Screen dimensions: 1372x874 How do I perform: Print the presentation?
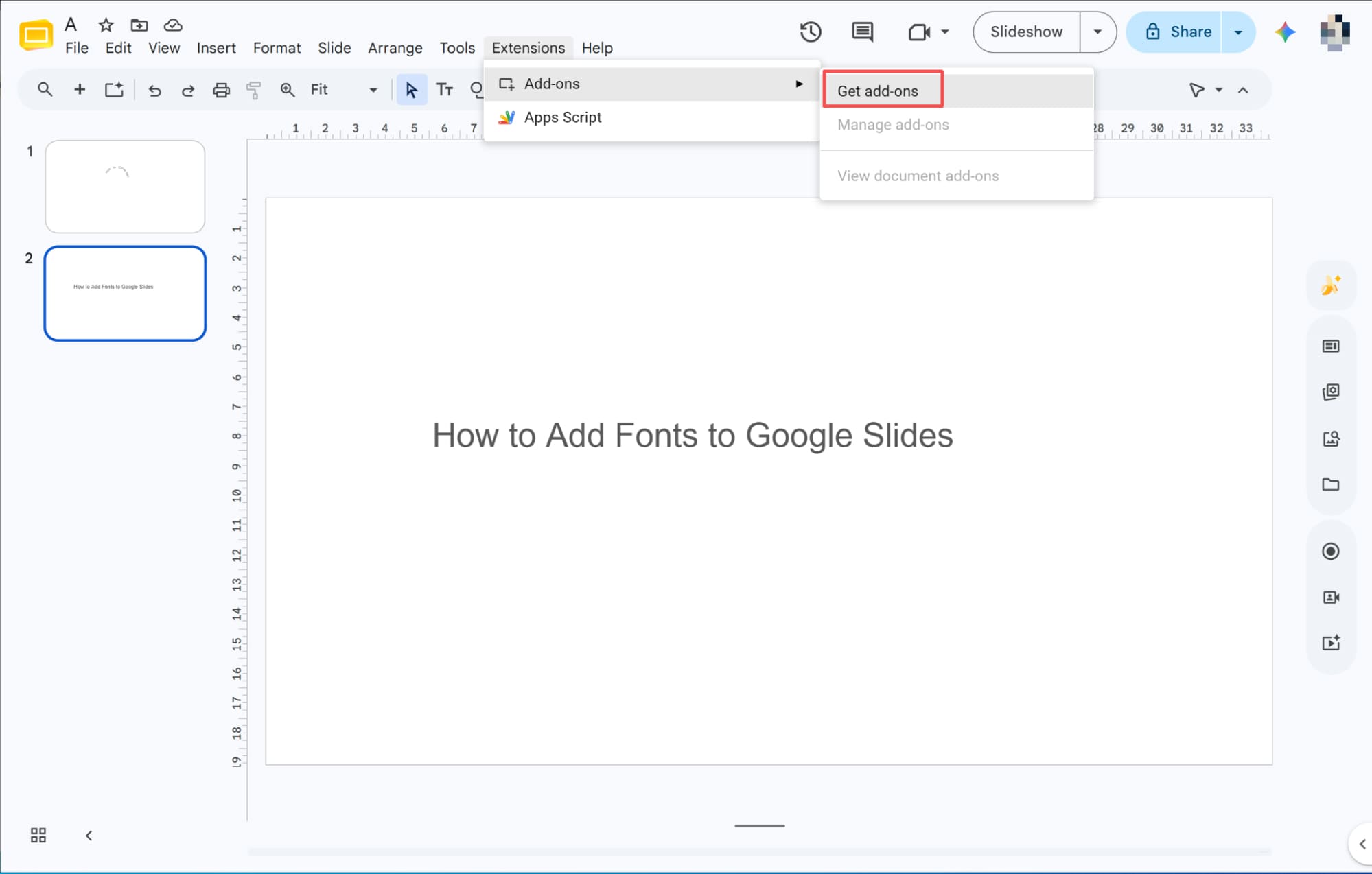point(221,90)
